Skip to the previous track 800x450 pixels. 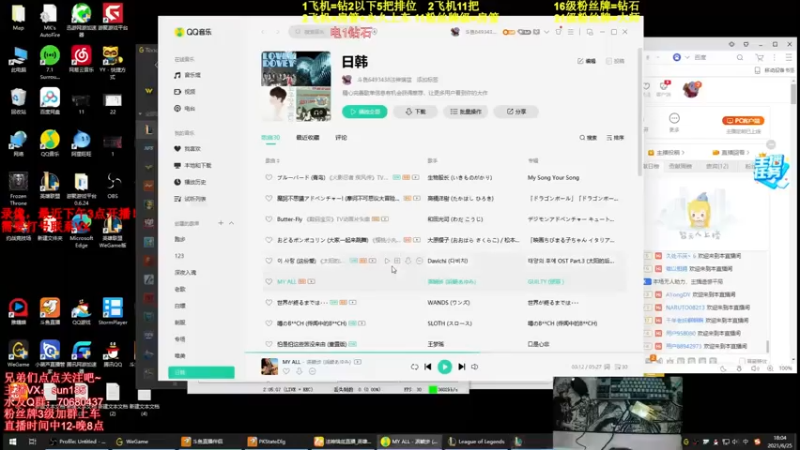[428, 366]
